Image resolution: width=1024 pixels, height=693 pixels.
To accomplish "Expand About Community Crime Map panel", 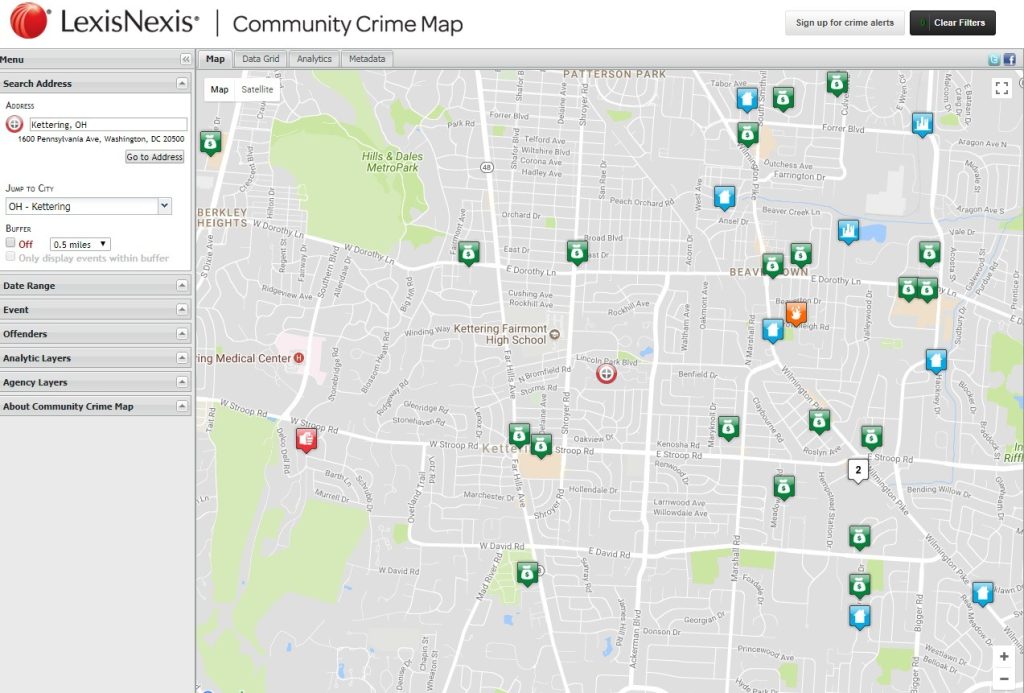I will [182, 406].
